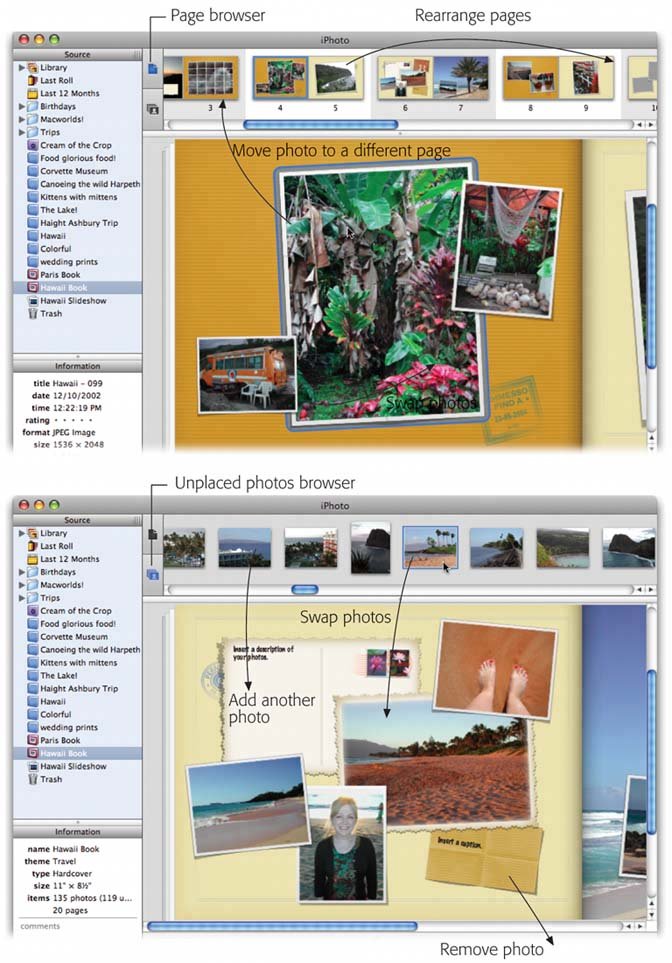
Task: Select Corvette Museum album in the top window
Action: pos(74,171)
